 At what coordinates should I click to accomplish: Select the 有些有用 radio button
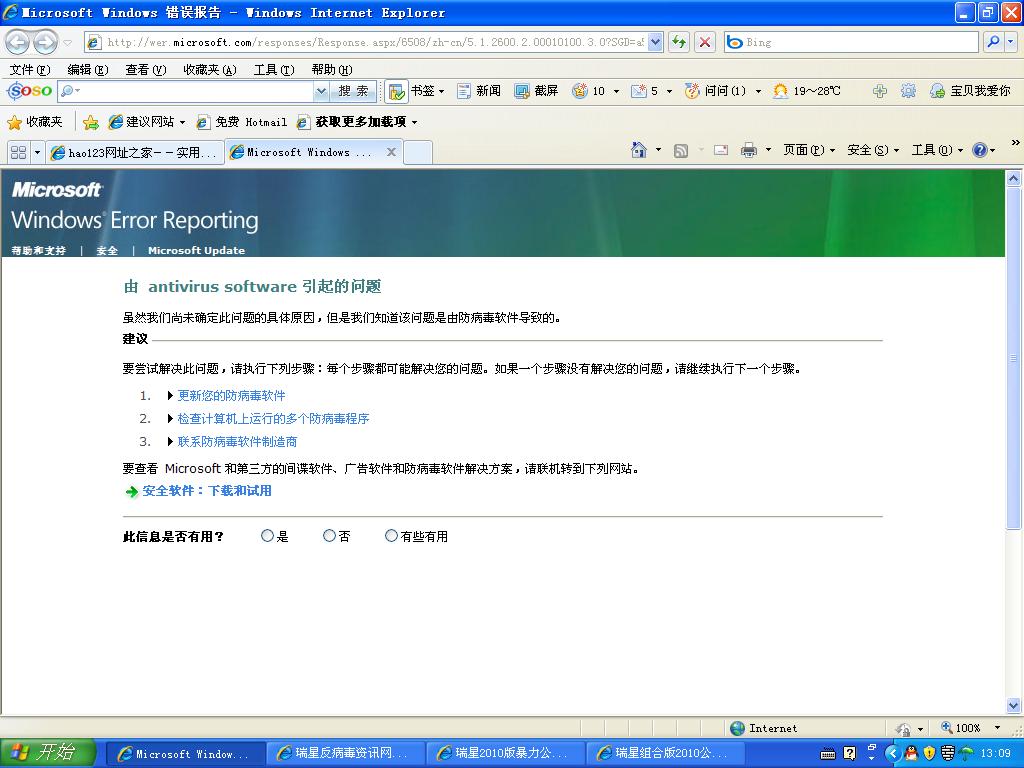(391, 536)
